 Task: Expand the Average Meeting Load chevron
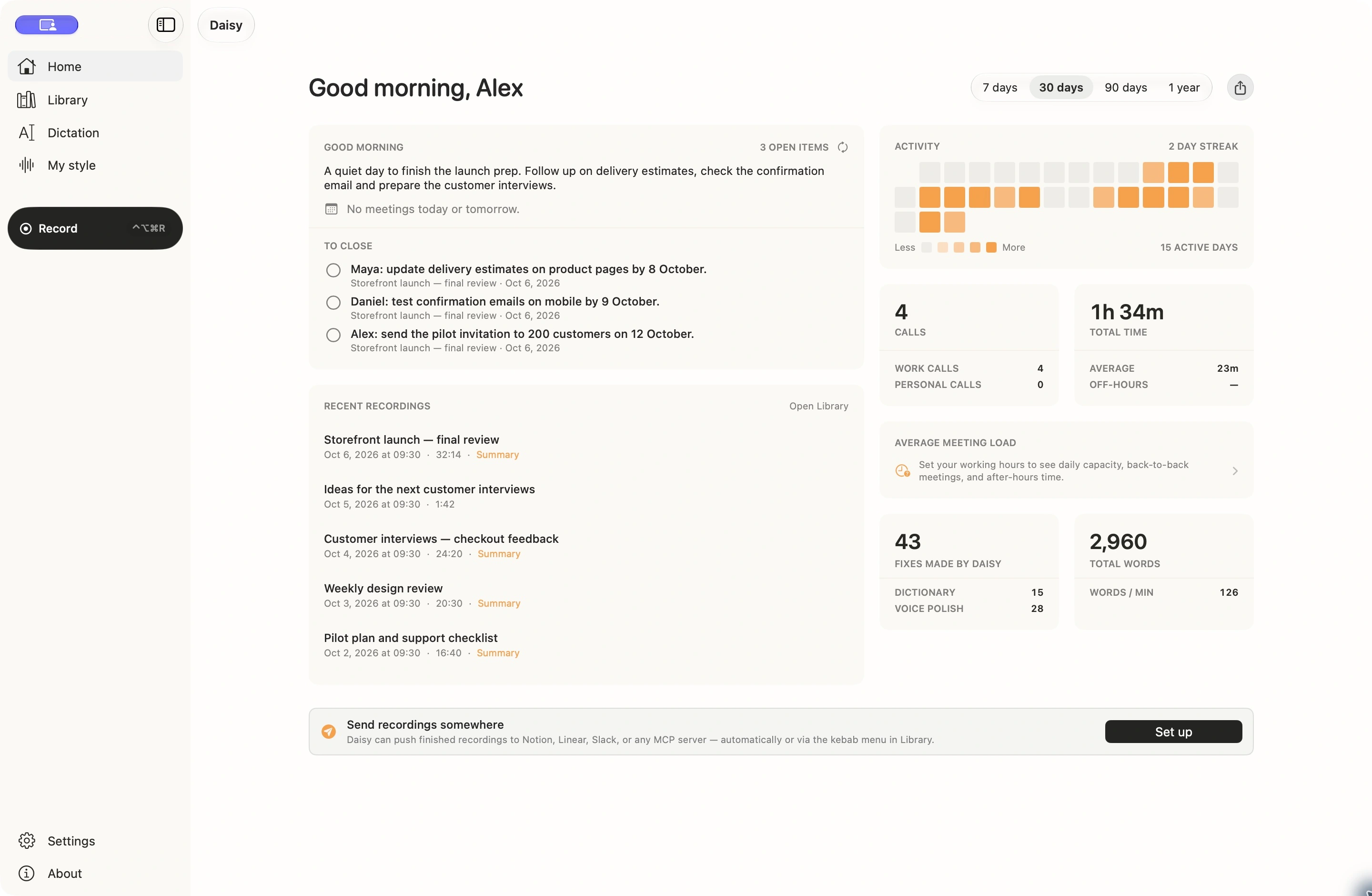pyautogui.click(x=1235, y=470)
